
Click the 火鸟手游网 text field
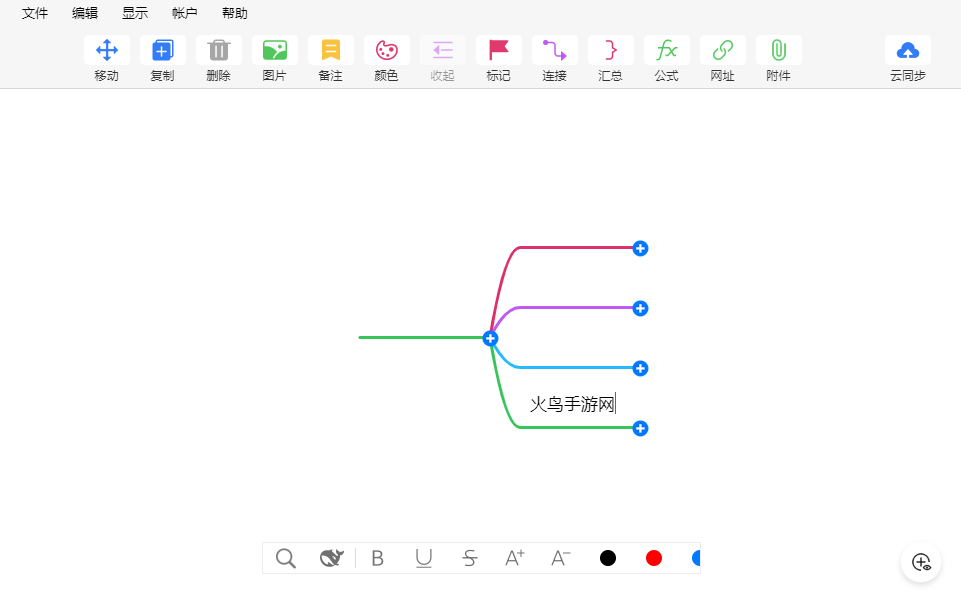tap(572, 404)
